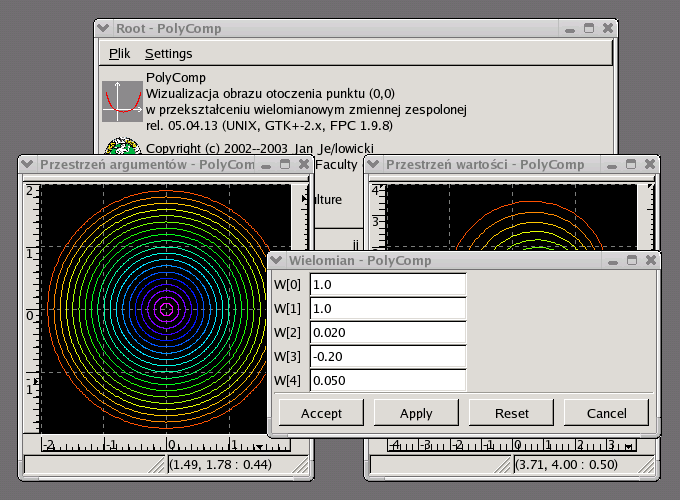Click the Copyright text in Root window
Image resolution: width=680 pixels, height=500 pixels.
point(260,148)
